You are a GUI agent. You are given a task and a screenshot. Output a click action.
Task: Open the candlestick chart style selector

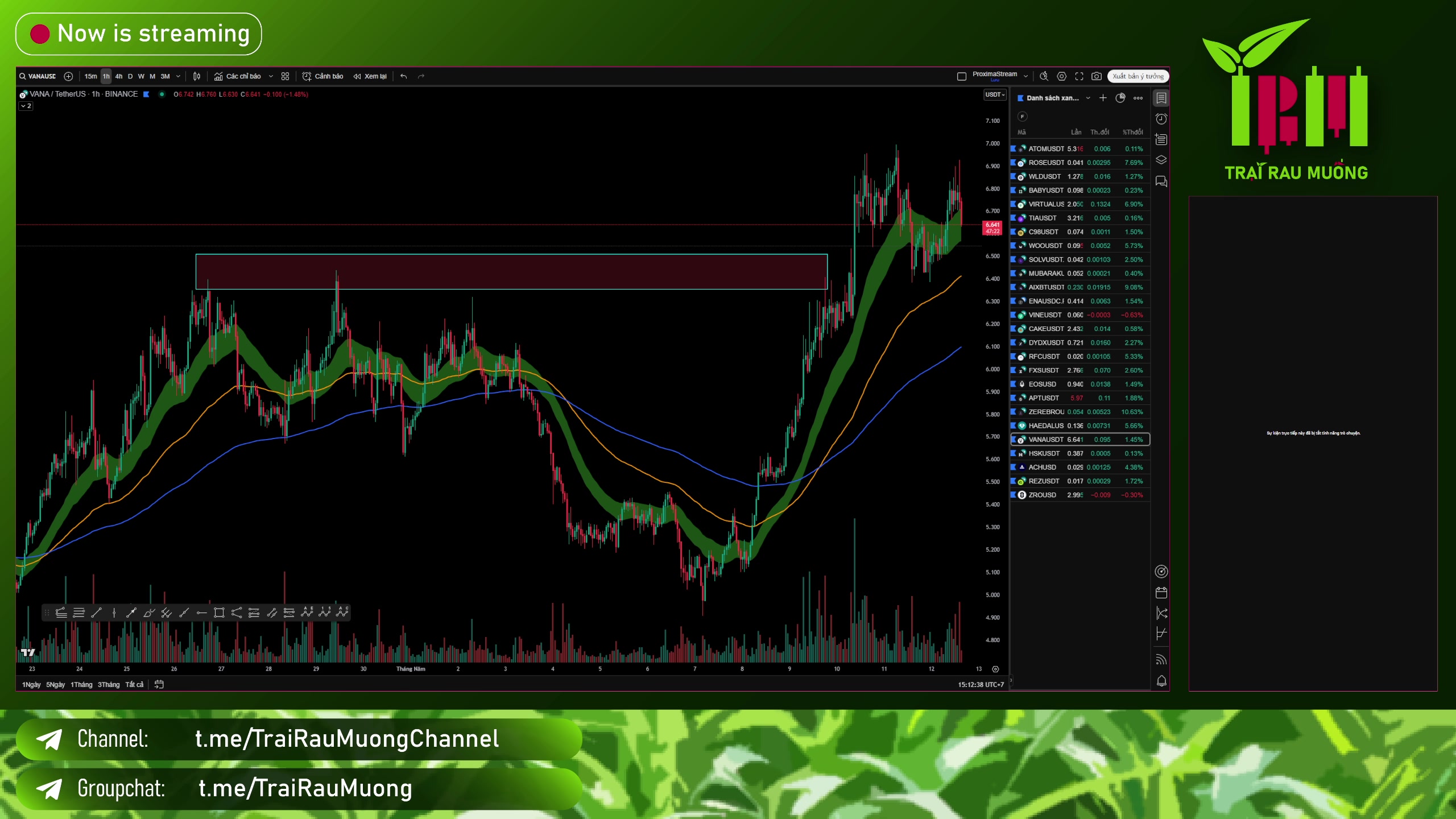click(x=197, y=76)
